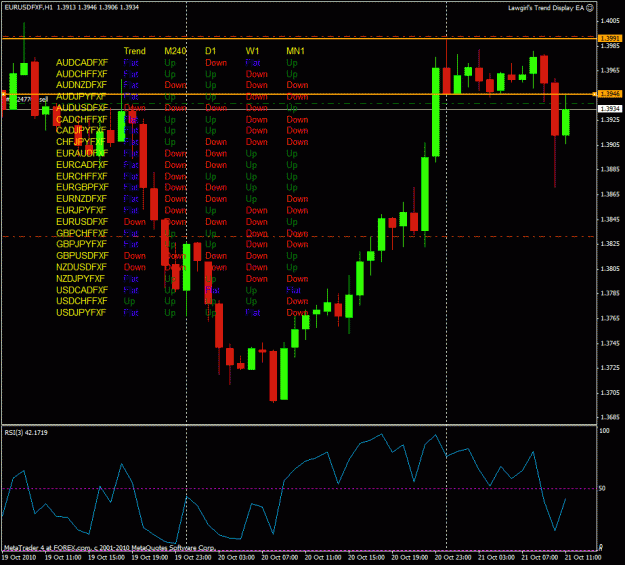This screenshot has height=565, width=625.
Task: Click the AUDJPYFXF pair name
Action: click(81, 96)
